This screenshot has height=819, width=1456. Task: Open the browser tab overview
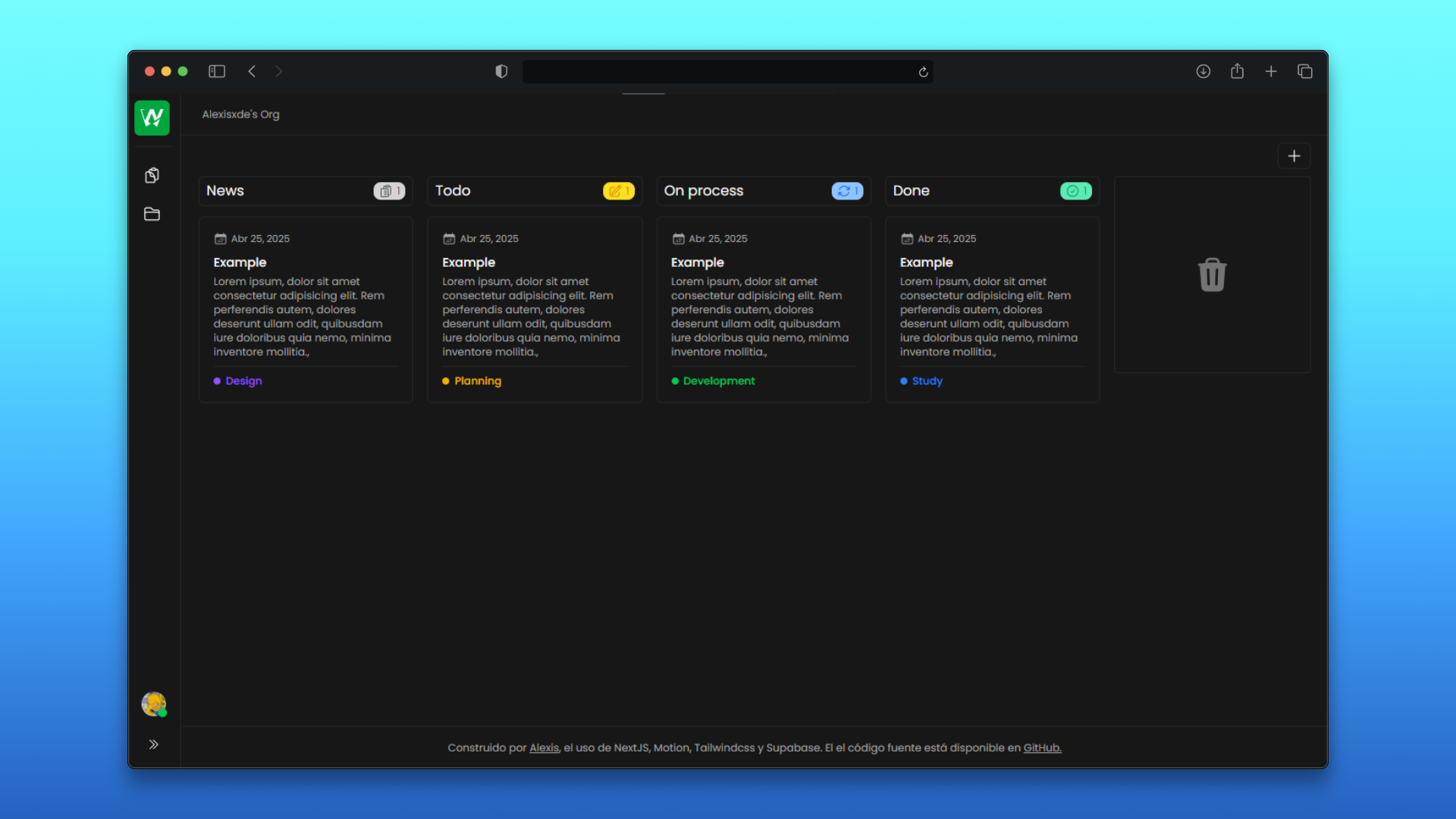point(1304,71)
